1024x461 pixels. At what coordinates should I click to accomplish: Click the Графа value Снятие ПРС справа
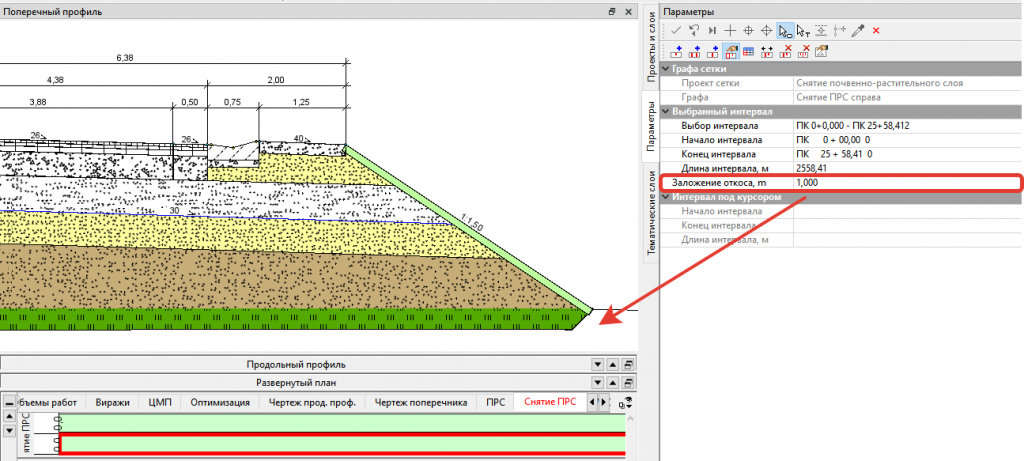[839, 97]
